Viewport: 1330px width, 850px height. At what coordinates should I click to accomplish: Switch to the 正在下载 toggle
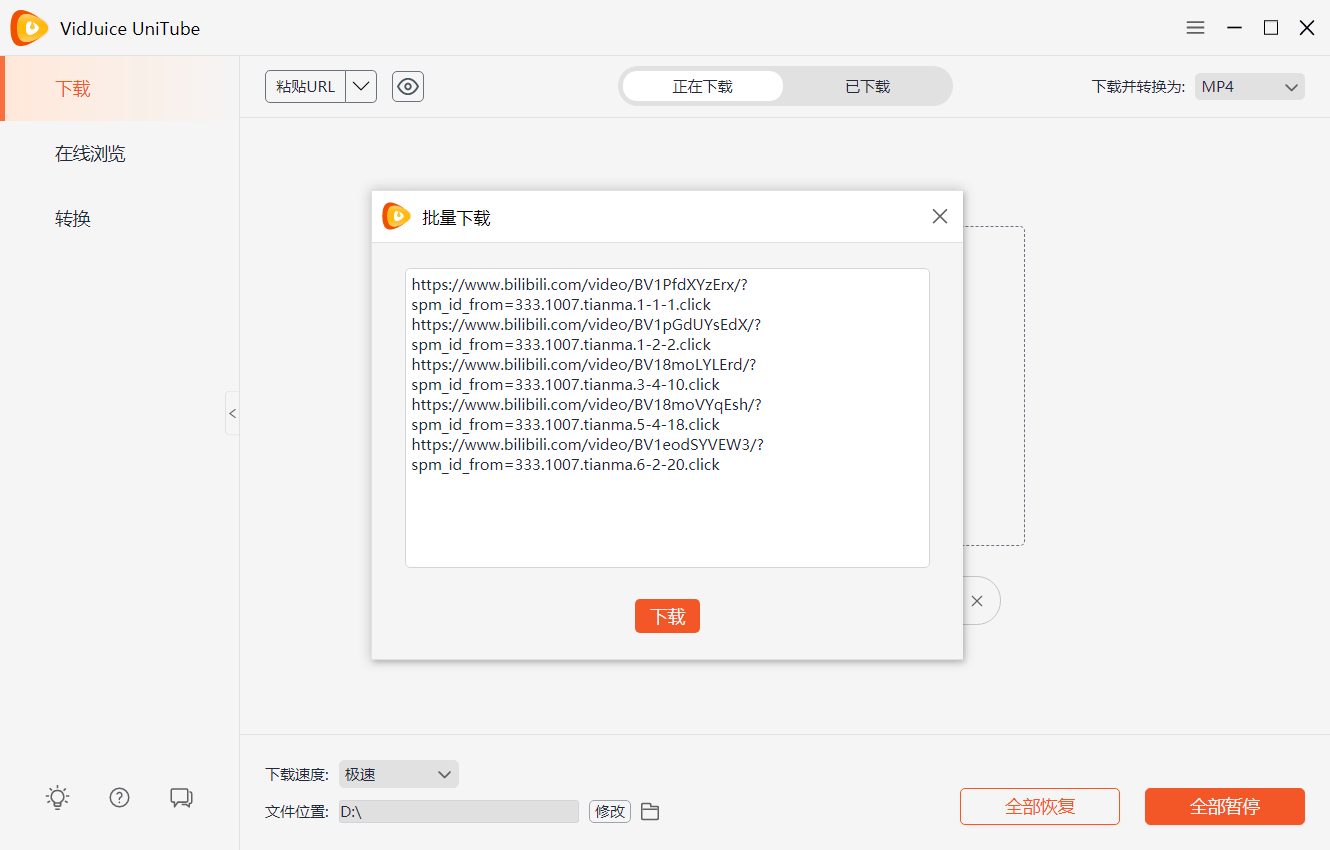coord(702,87)
